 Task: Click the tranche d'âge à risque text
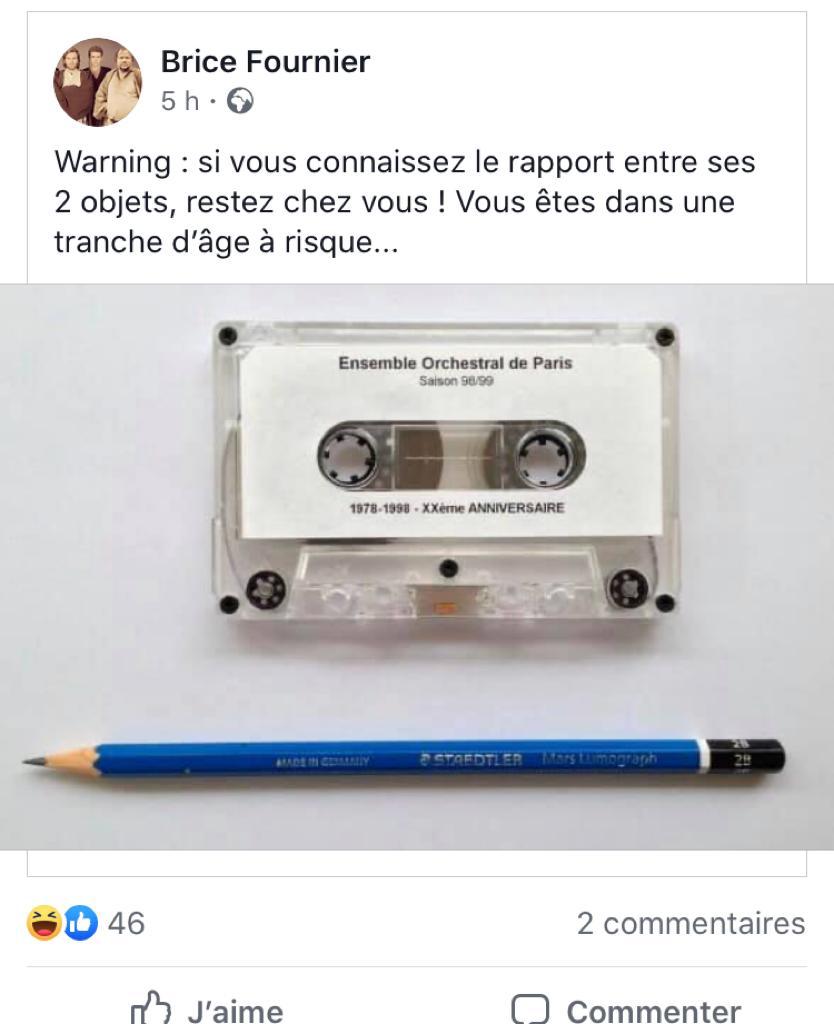(226, 242)
